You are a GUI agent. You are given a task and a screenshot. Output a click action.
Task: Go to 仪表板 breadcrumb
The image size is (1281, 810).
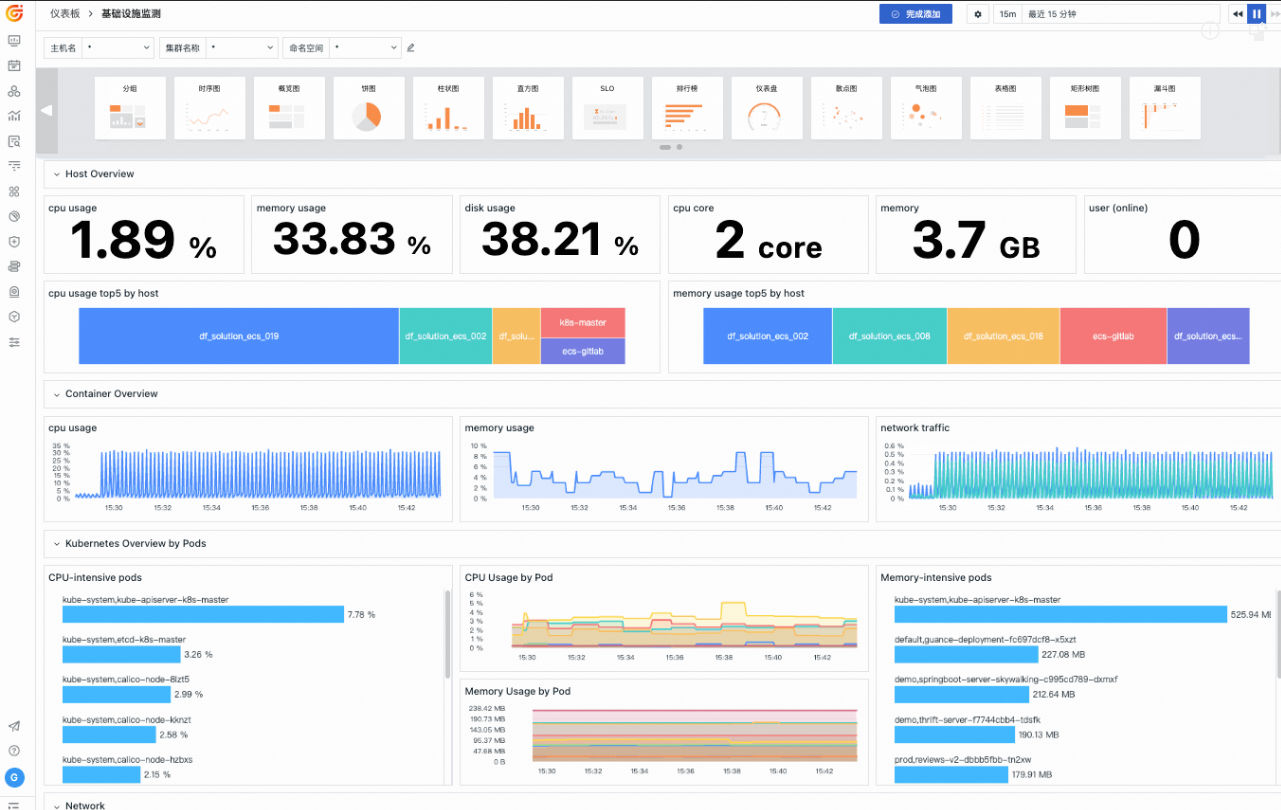66,14
